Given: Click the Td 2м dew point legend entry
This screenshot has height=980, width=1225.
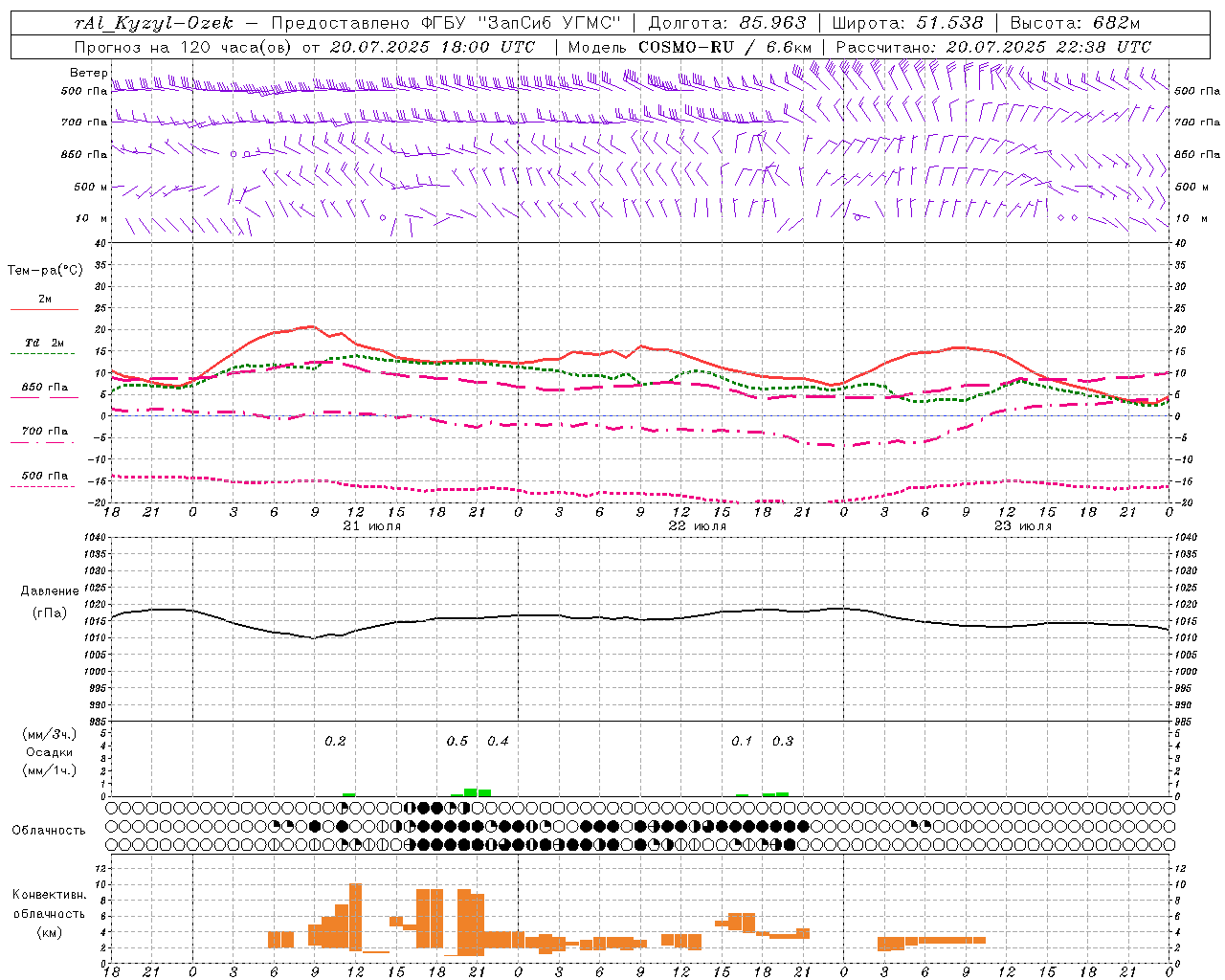Looking at the screenshot, I should (44, 344).
